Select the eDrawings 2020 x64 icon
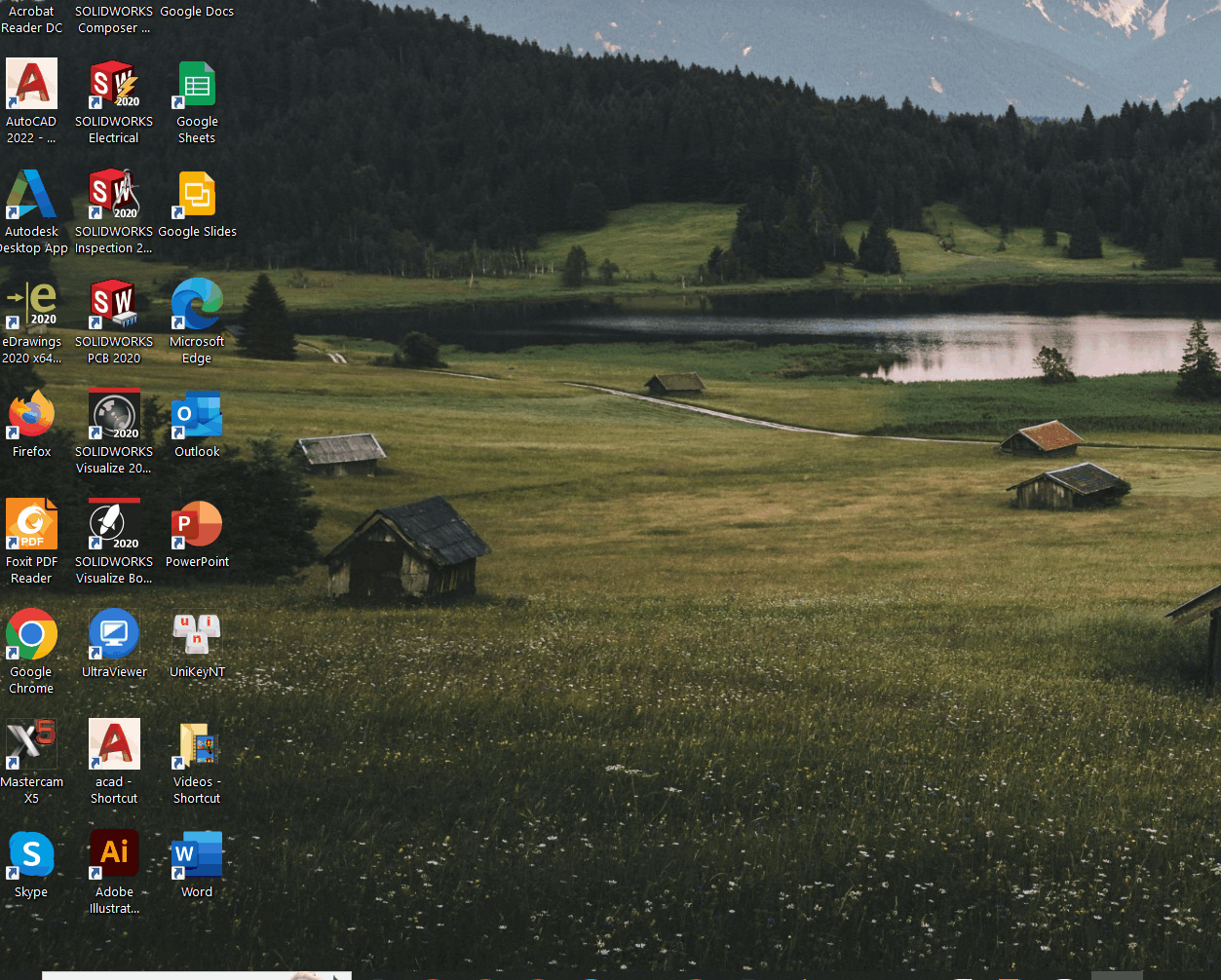This screenshot has height=980, width=1221. pyautogui.click(x=31, y=305)
